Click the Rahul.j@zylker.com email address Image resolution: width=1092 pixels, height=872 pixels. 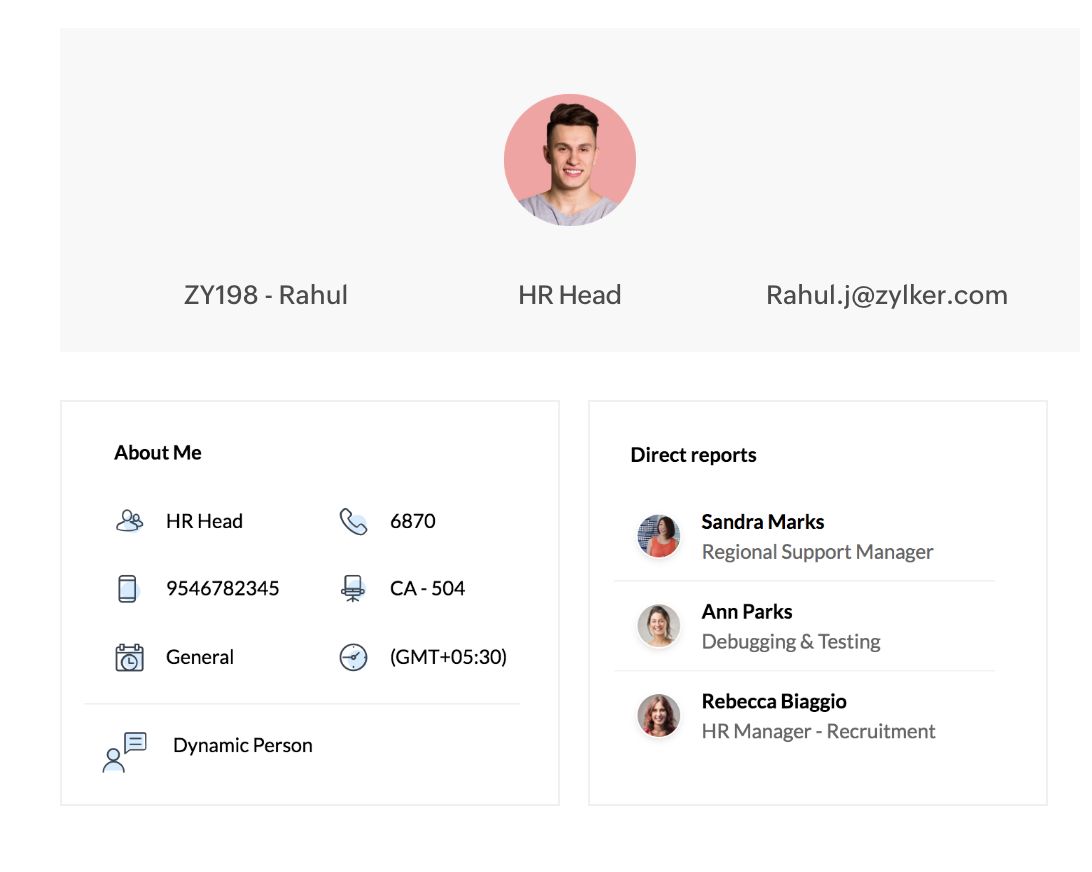coord(886,295)
